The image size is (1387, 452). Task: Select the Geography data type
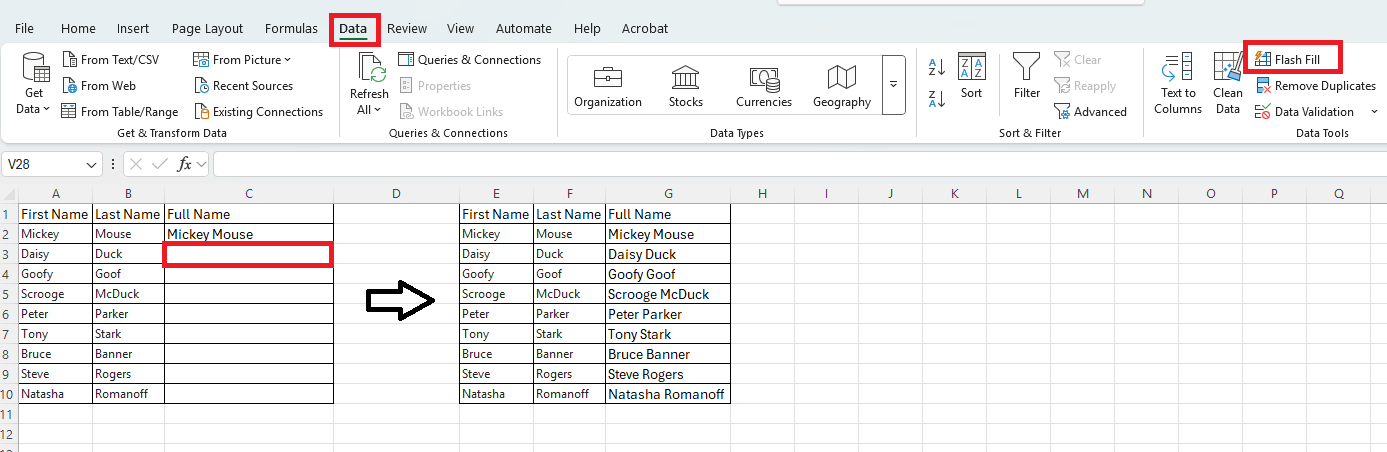(842, 87)
